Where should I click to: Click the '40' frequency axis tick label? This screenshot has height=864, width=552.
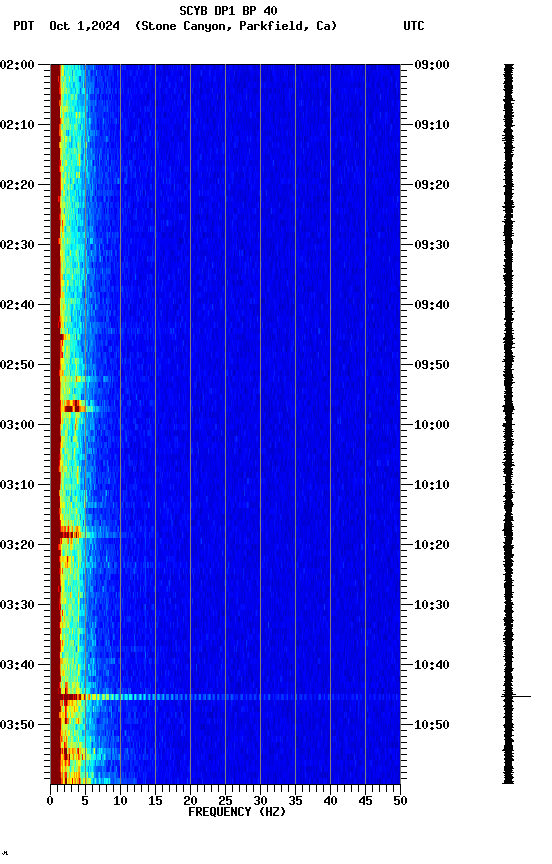pos(330,801)
